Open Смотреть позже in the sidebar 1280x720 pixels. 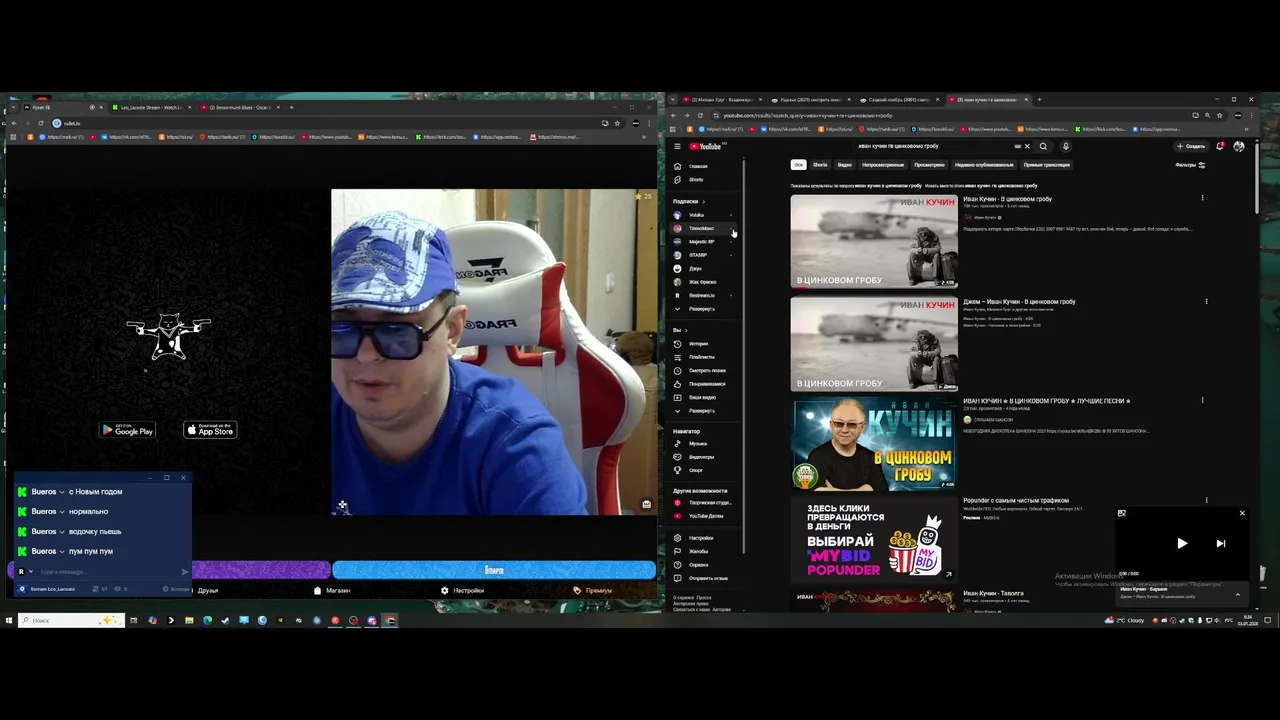click(706, 371)
